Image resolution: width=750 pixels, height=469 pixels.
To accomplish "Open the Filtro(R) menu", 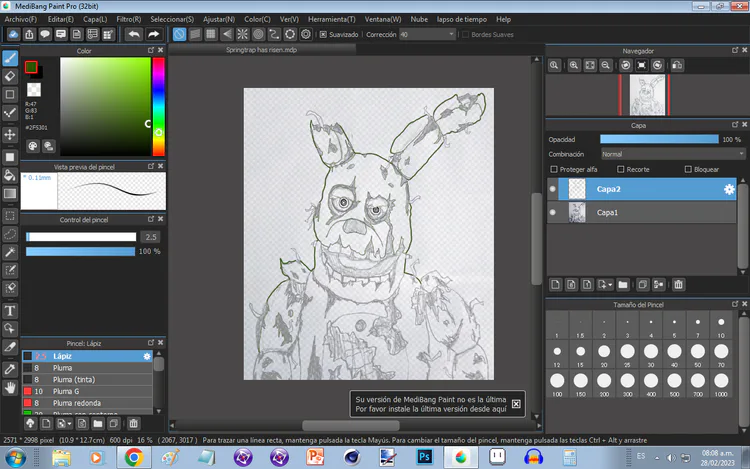I will (x=129, y=19).
